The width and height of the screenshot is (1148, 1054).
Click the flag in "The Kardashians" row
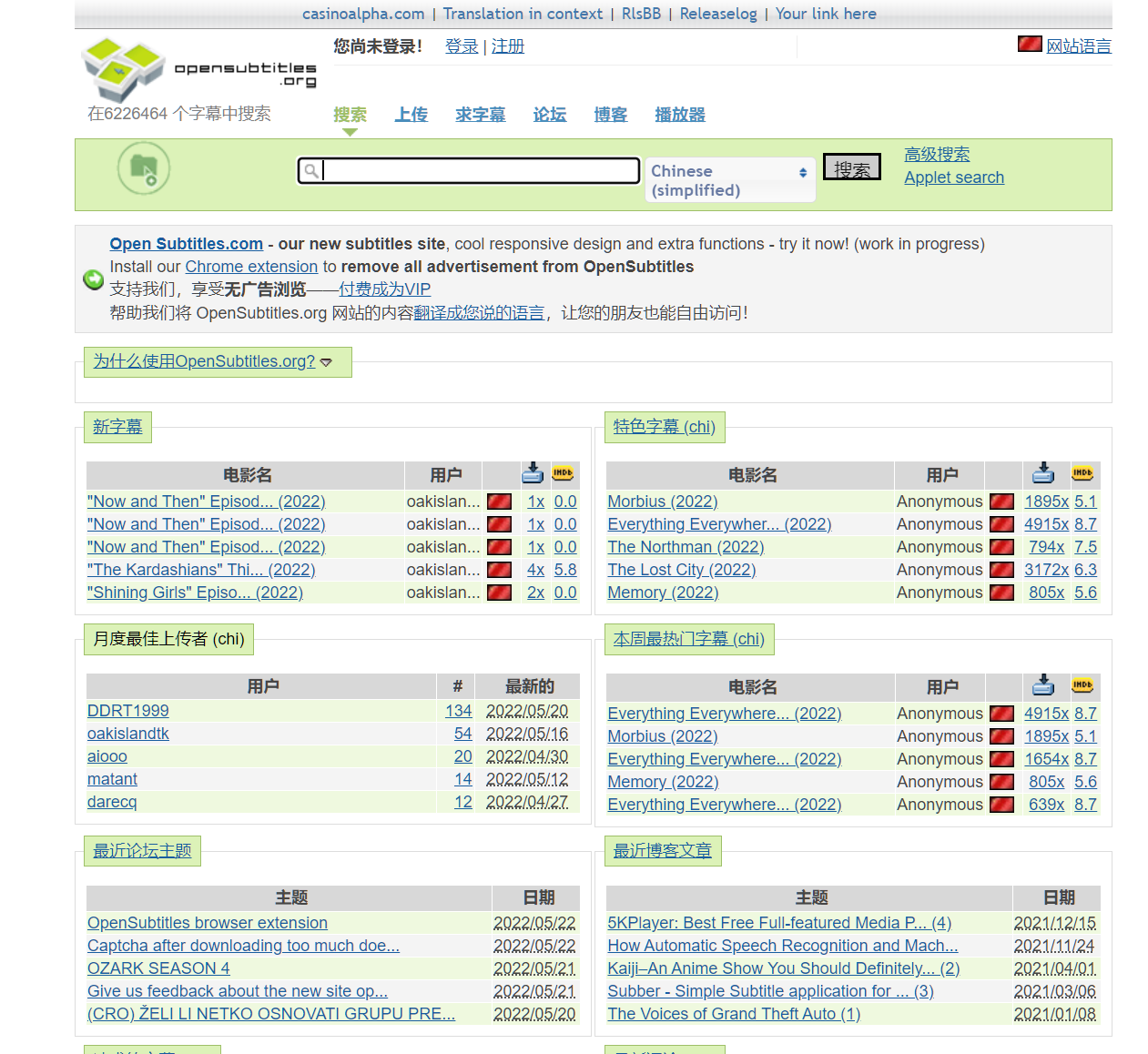(x=499, y=570)
